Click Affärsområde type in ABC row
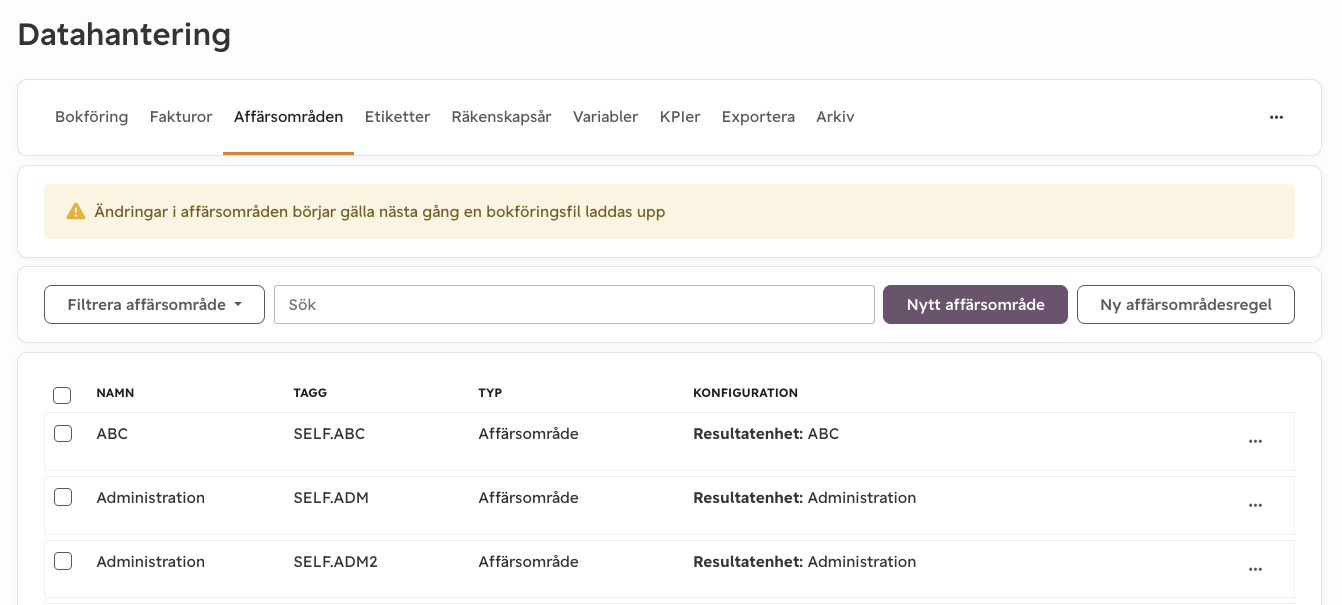 click(x=528, y=434)
